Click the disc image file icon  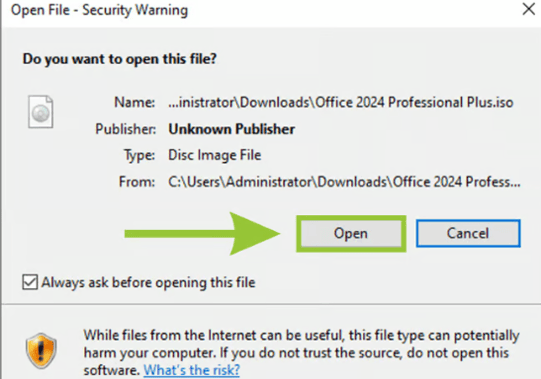click(x=41, y=112)
